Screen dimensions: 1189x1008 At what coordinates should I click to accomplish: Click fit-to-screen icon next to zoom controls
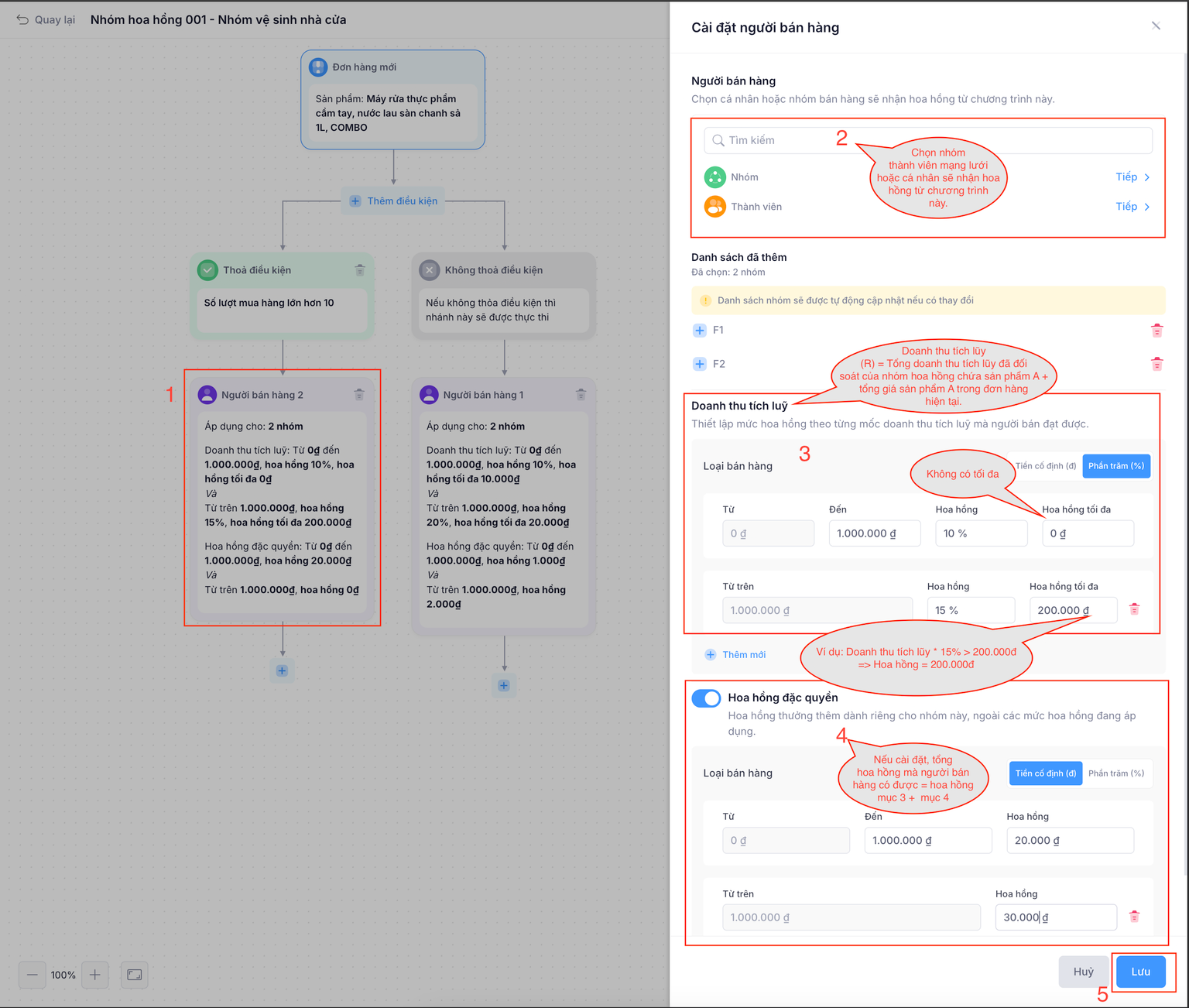[135, 975]
